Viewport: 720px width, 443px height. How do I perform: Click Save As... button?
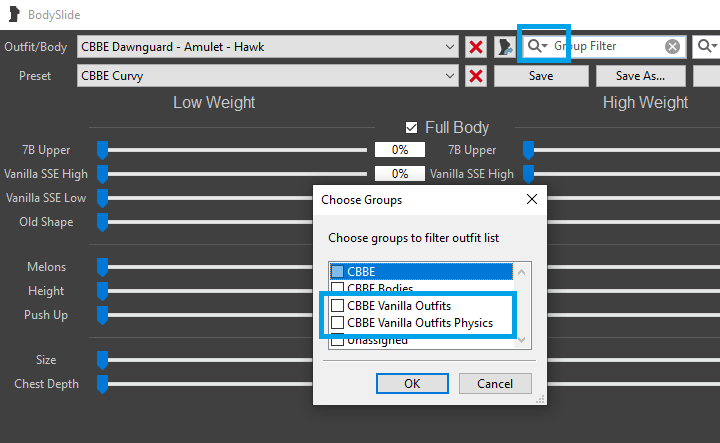tap(640, 76)
